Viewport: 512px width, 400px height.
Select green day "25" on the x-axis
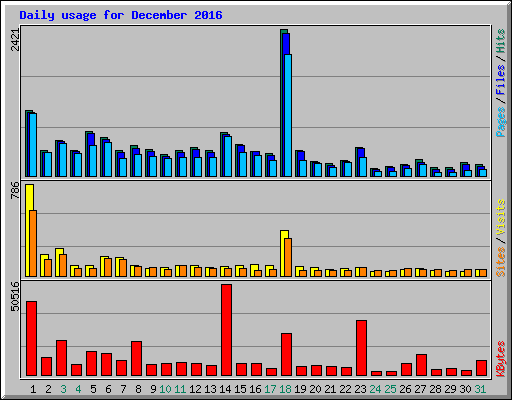click(x=390, y=389)
